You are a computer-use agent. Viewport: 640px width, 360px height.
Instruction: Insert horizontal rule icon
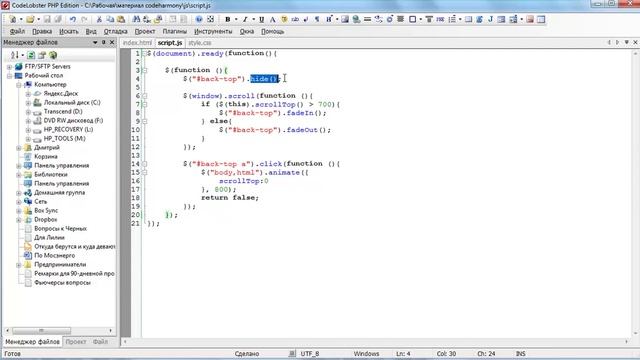pyautogui.click(x=367, y=19)
